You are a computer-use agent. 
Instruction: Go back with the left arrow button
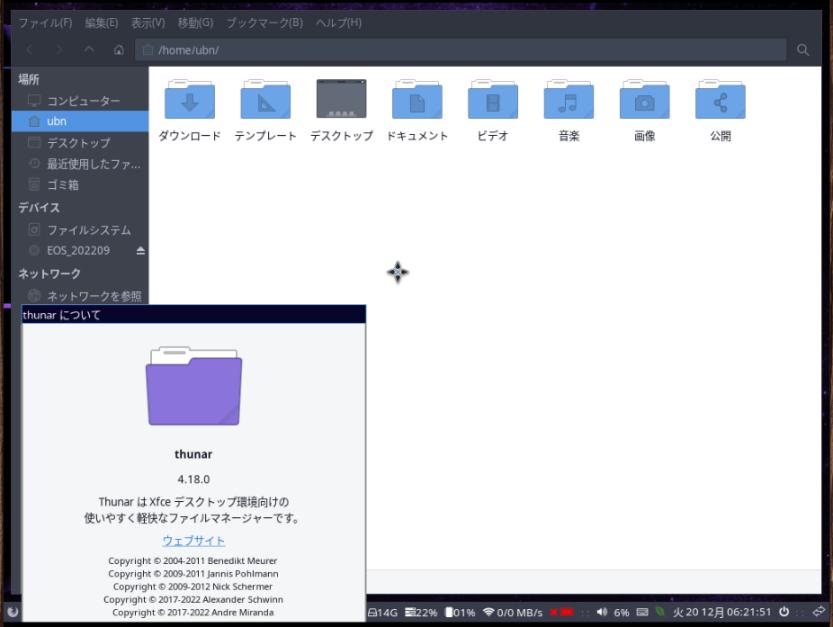click(x=30, y=50)
